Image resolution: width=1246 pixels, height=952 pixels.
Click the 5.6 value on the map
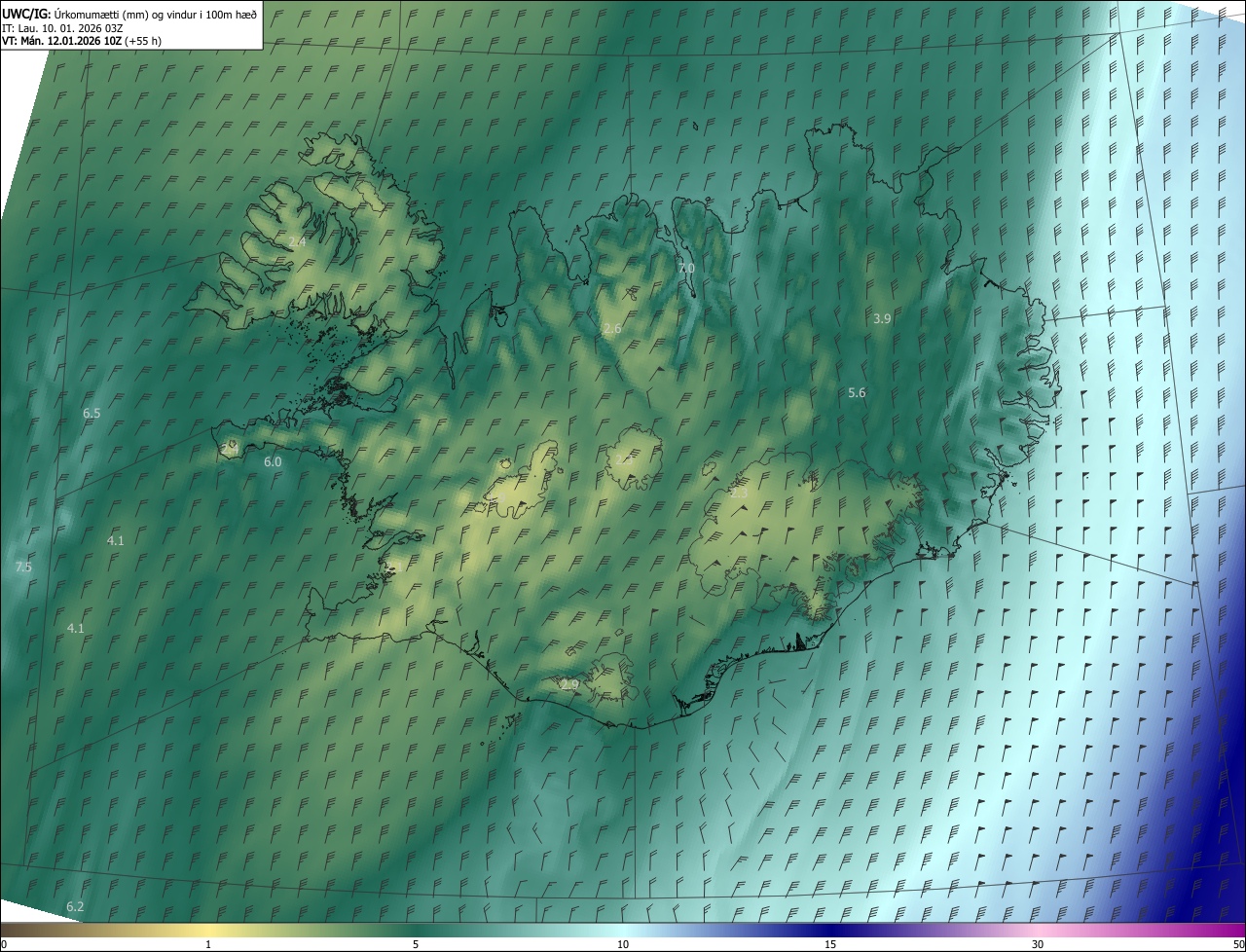(857, 392)
